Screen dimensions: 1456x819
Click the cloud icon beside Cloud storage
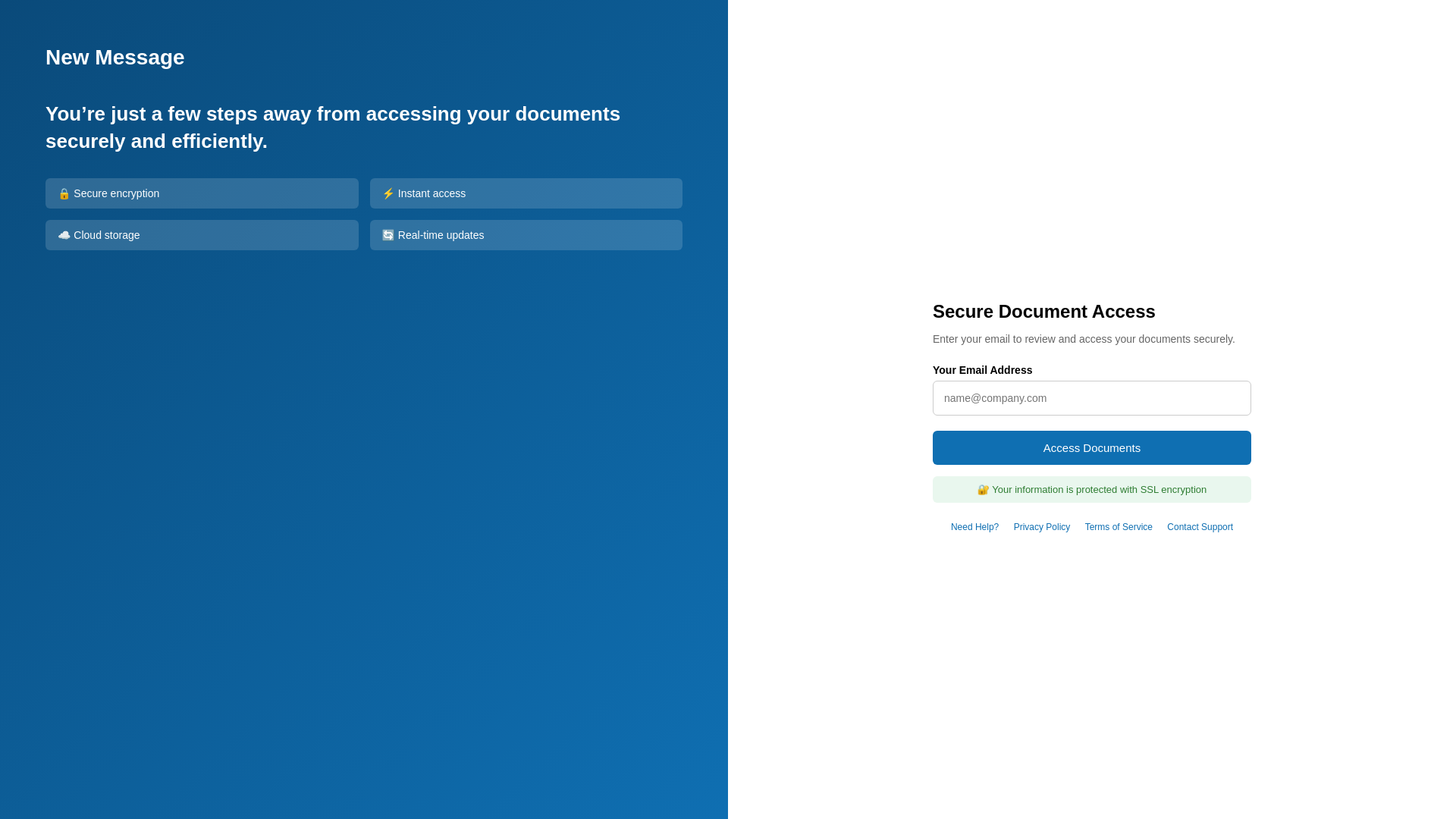pyautogui.click(x=64, y=235)
